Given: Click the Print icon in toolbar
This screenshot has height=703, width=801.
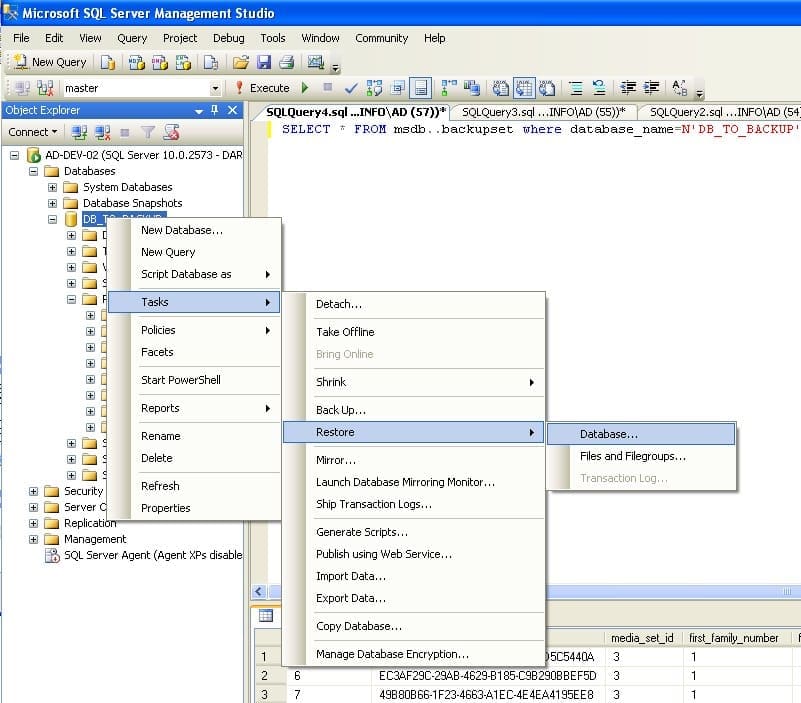Looking at the screenshot, I should pyautogui.click(x=286, y=62).
